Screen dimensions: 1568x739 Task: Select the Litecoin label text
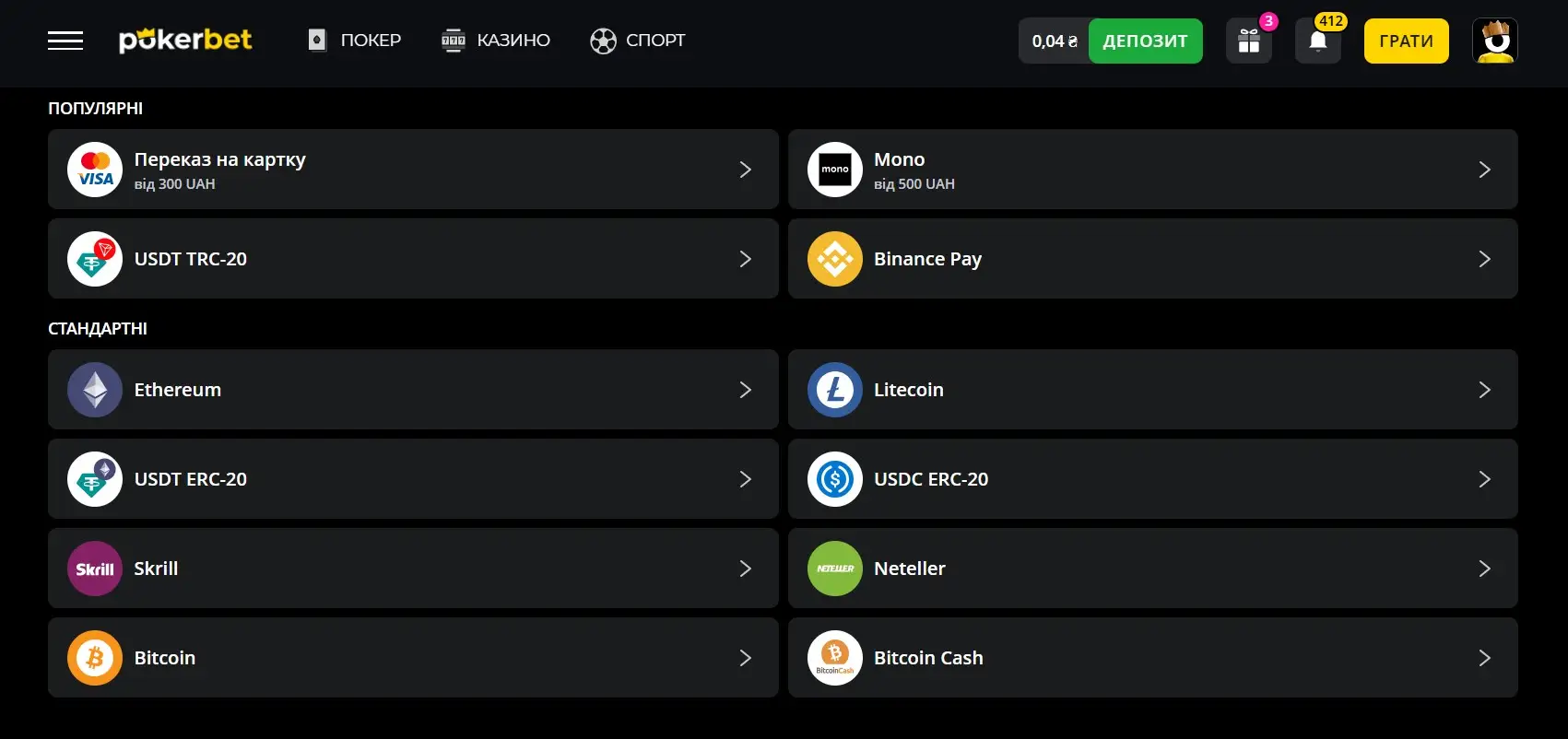(909, 390)
